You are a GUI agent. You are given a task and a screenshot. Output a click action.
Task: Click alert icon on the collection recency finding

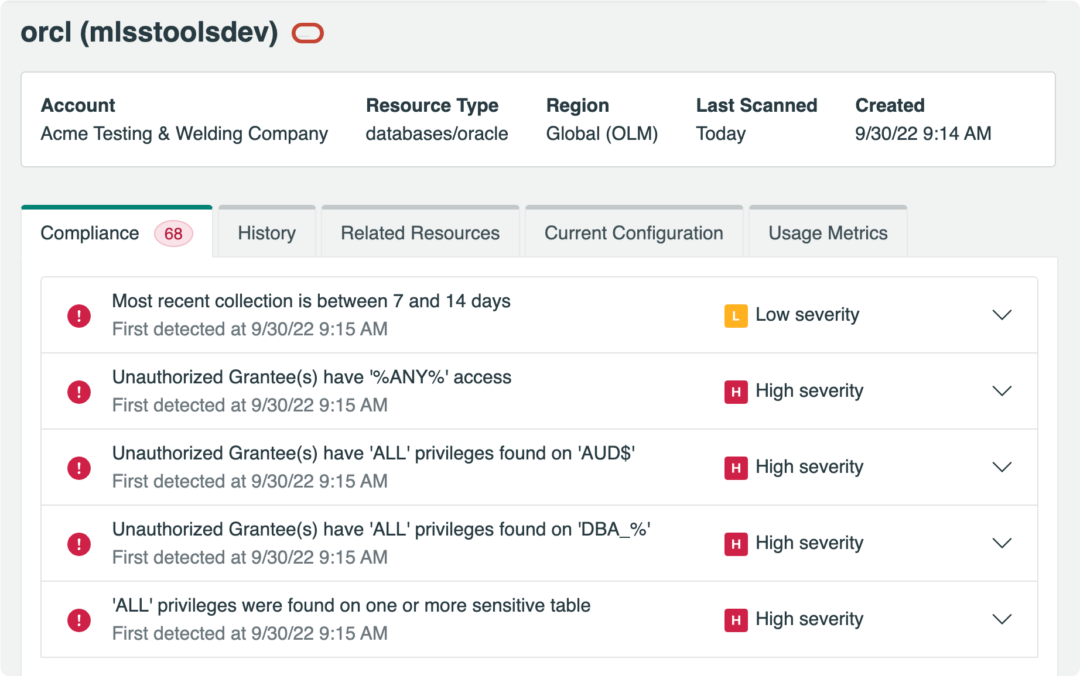[79, 314]
